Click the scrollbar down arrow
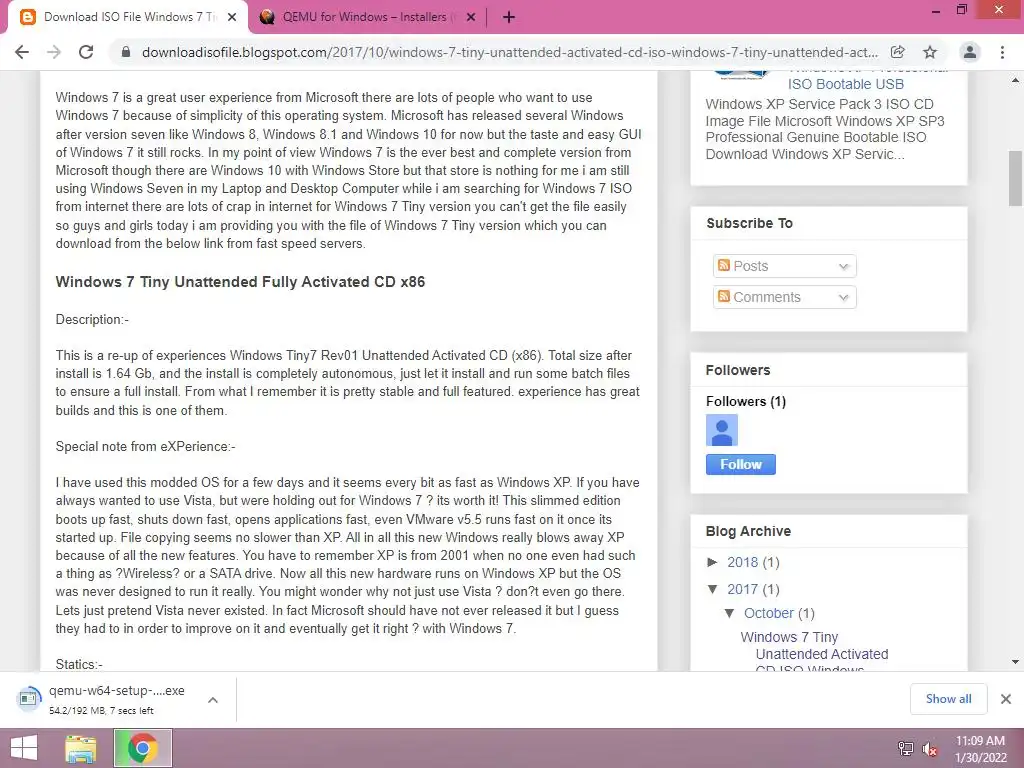Image resolution: width=1024 pixels, height=768 pixels. 1016,662
